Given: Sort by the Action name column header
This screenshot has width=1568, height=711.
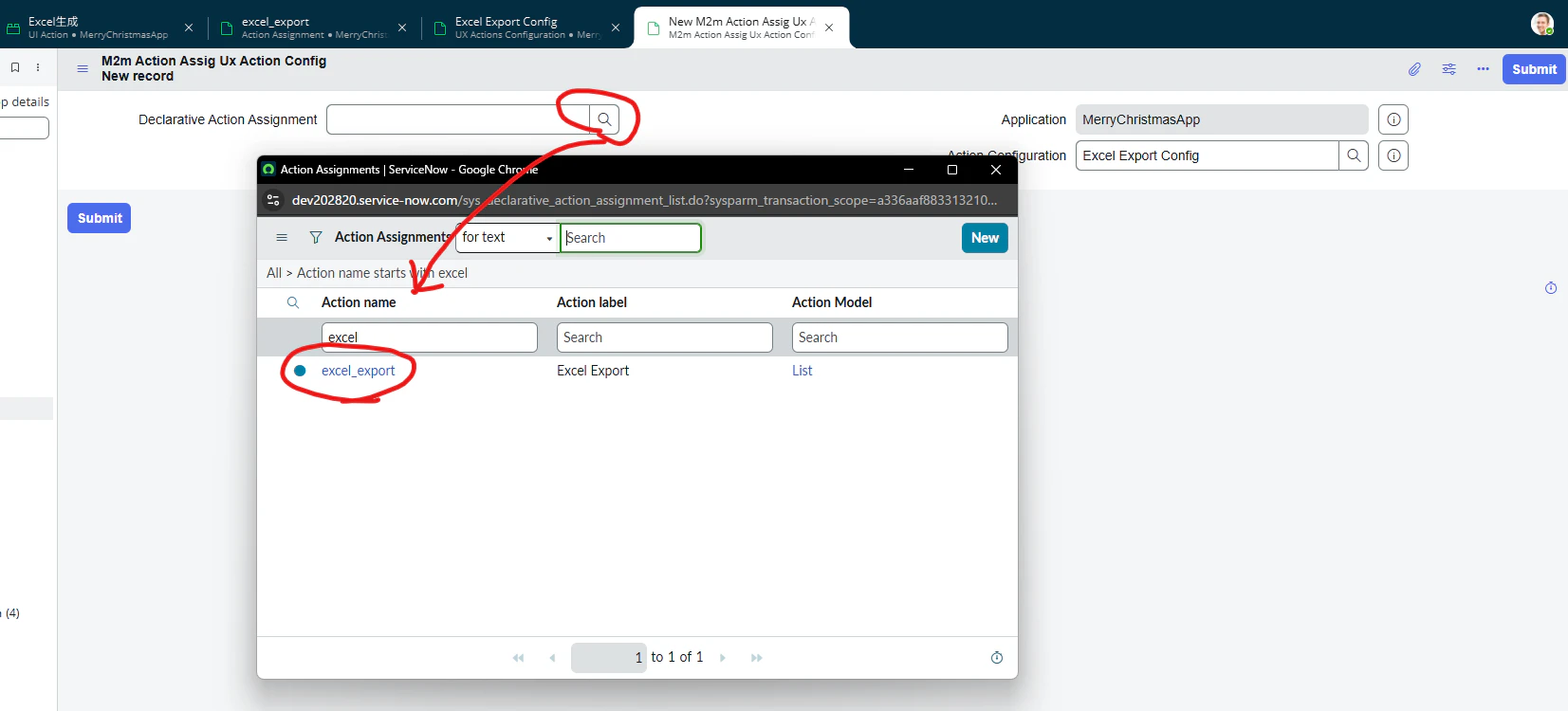Looking at the screenshot, I should (359, 302).
